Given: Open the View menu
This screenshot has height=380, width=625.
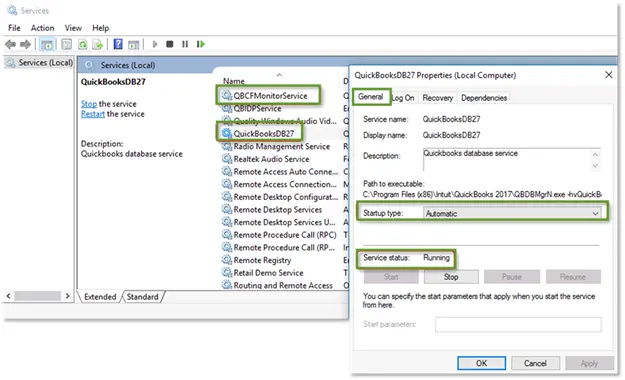Looking at the screenshot, I should [x=73, y=28].
